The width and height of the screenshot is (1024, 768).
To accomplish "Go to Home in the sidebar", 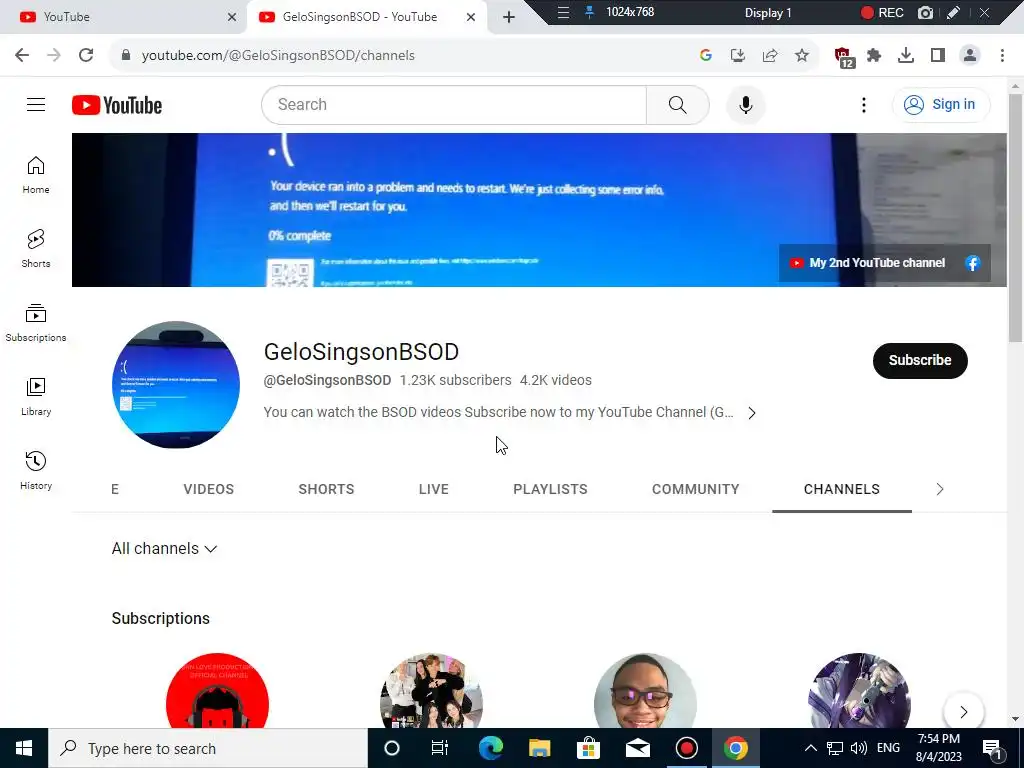I will coord(36,175).
